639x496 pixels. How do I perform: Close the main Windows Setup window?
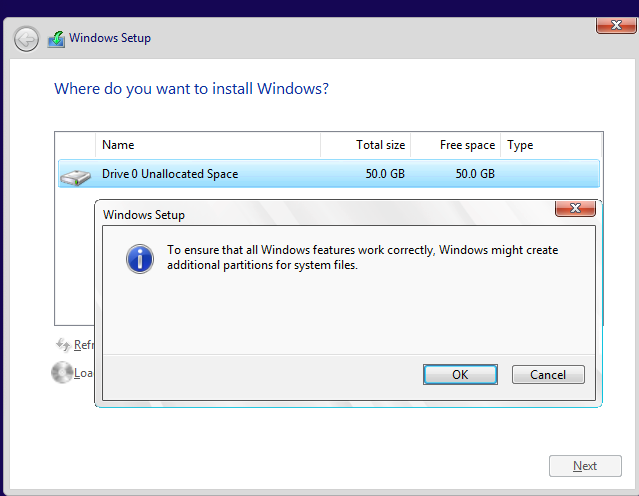click(x=616, y=25)
